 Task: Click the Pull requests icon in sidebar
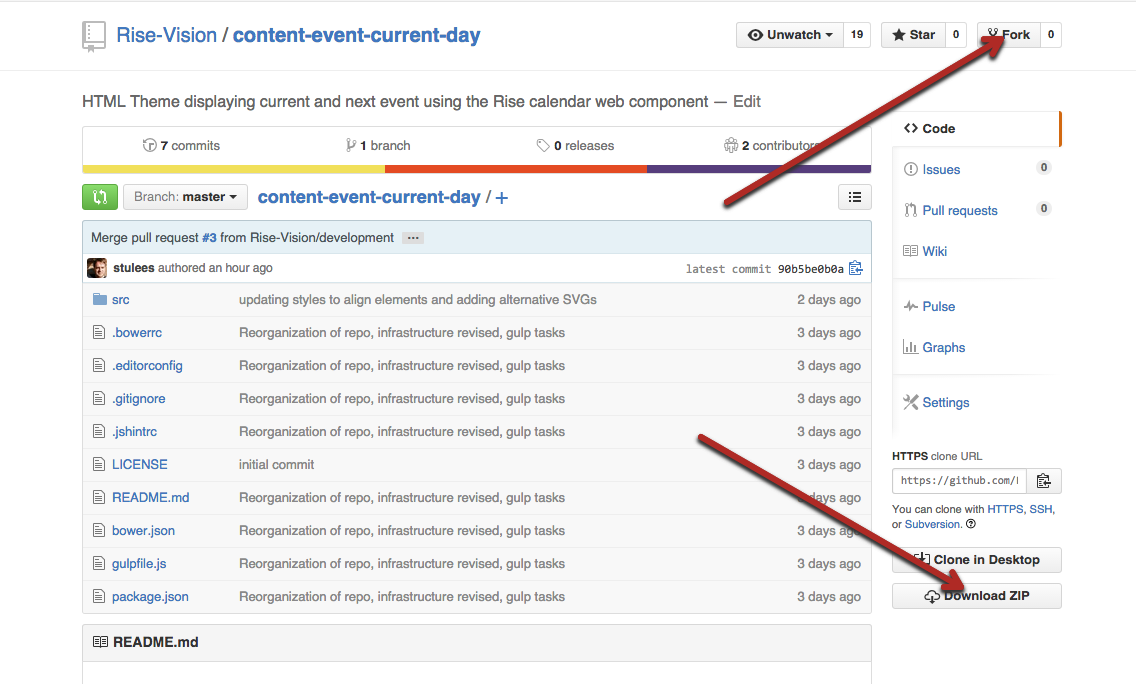911,210
